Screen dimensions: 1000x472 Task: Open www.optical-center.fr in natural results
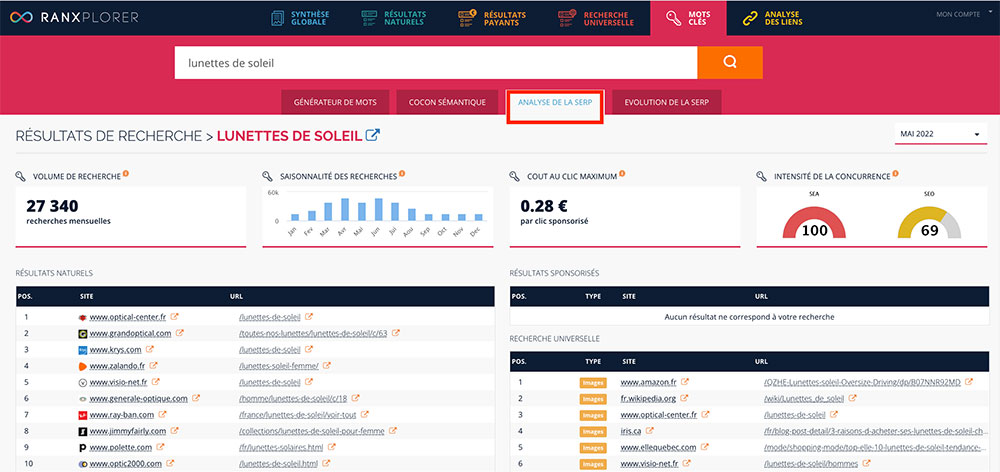click(128, 317)
